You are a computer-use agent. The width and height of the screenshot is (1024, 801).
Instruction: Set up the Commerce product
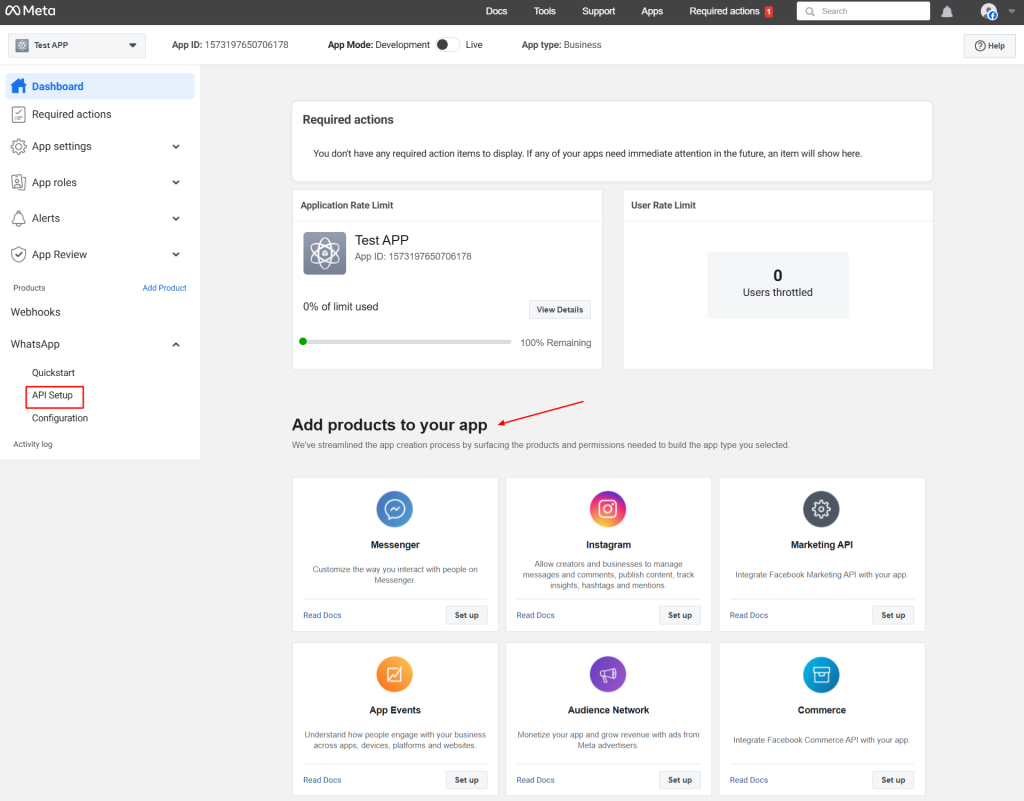[893, 780]
